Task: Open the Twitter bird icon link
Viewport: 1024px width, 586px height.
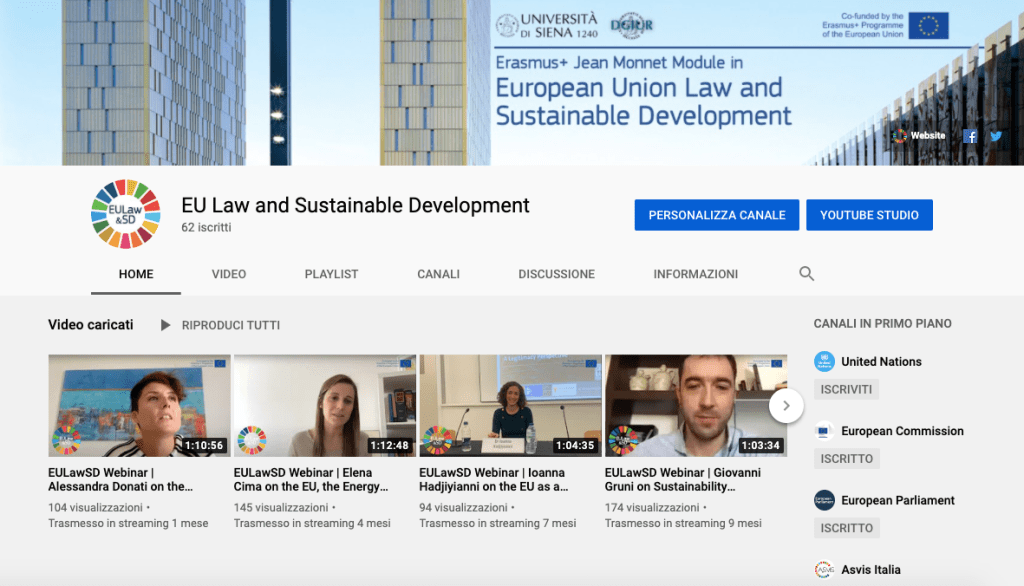Action: (x=996, y=136)
